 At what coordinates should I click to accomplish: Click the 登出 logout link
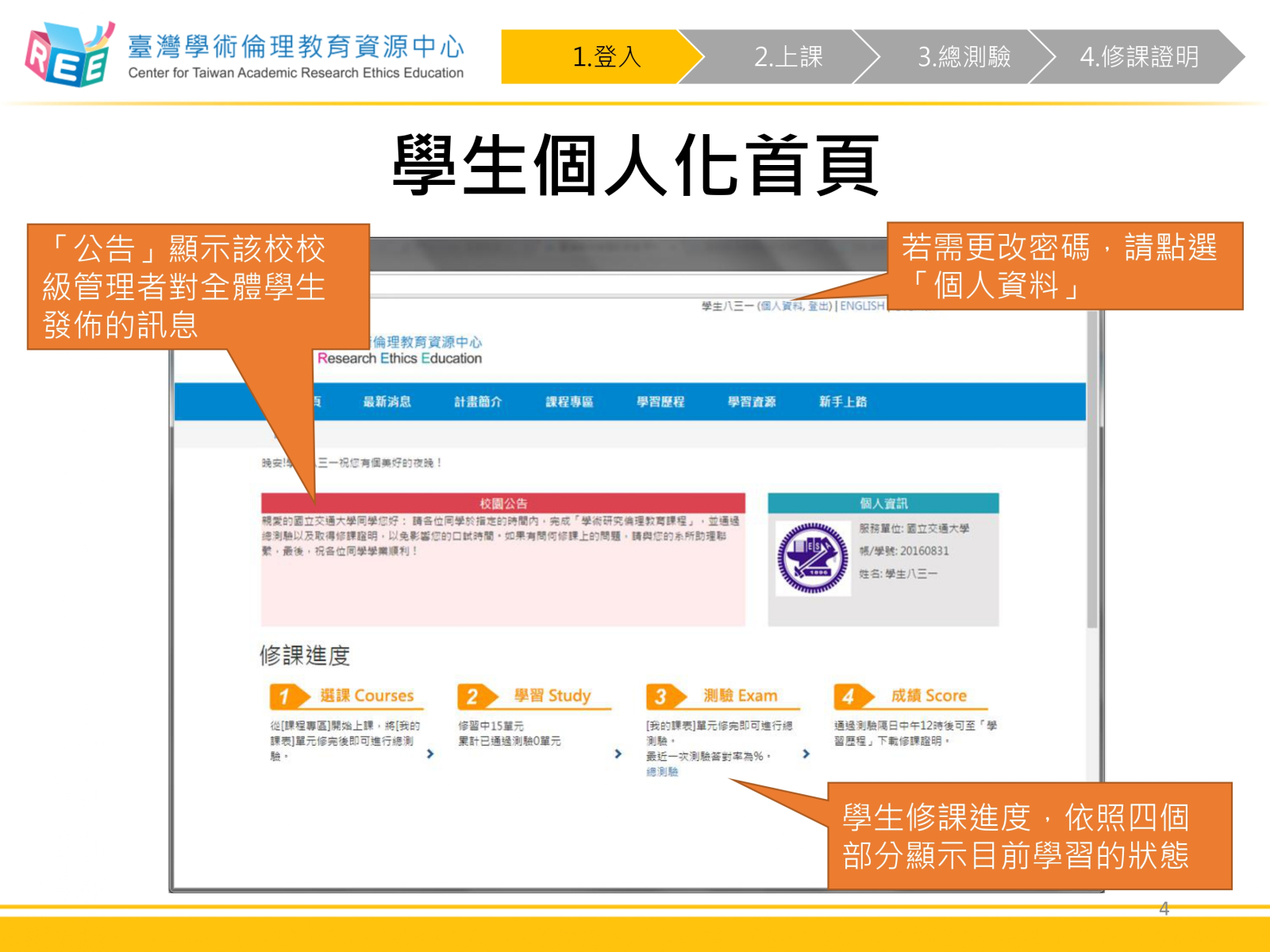tap(818, 306)
